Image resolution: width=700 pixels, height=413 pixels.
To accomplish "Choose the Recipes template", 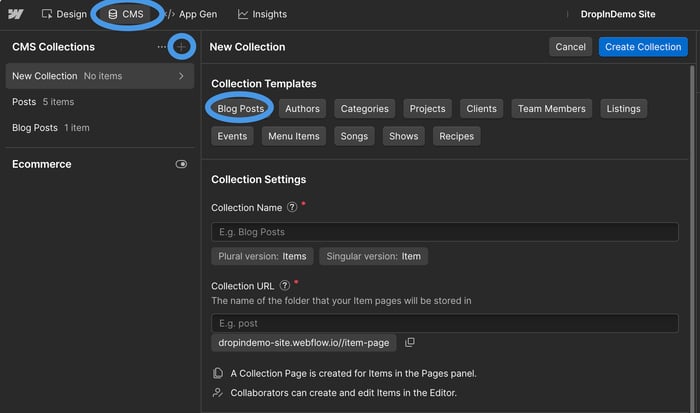I will [x=456, y=136].
